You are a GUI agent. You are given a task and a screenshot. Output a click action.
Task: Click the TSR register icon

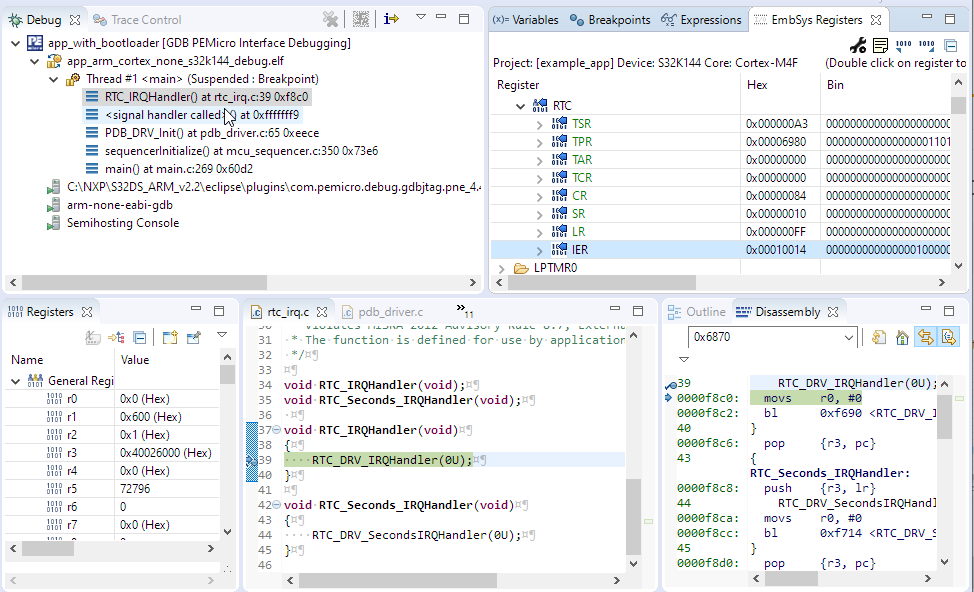(x=560, y=124)
